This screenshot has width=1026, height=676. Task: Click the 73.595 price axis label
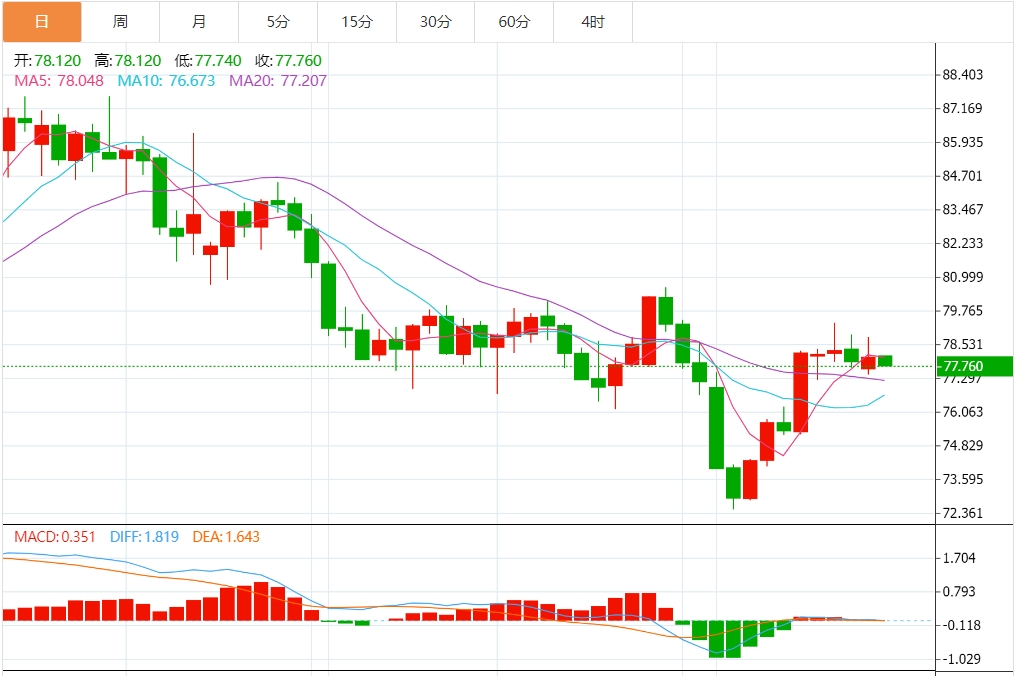point(963,480)
